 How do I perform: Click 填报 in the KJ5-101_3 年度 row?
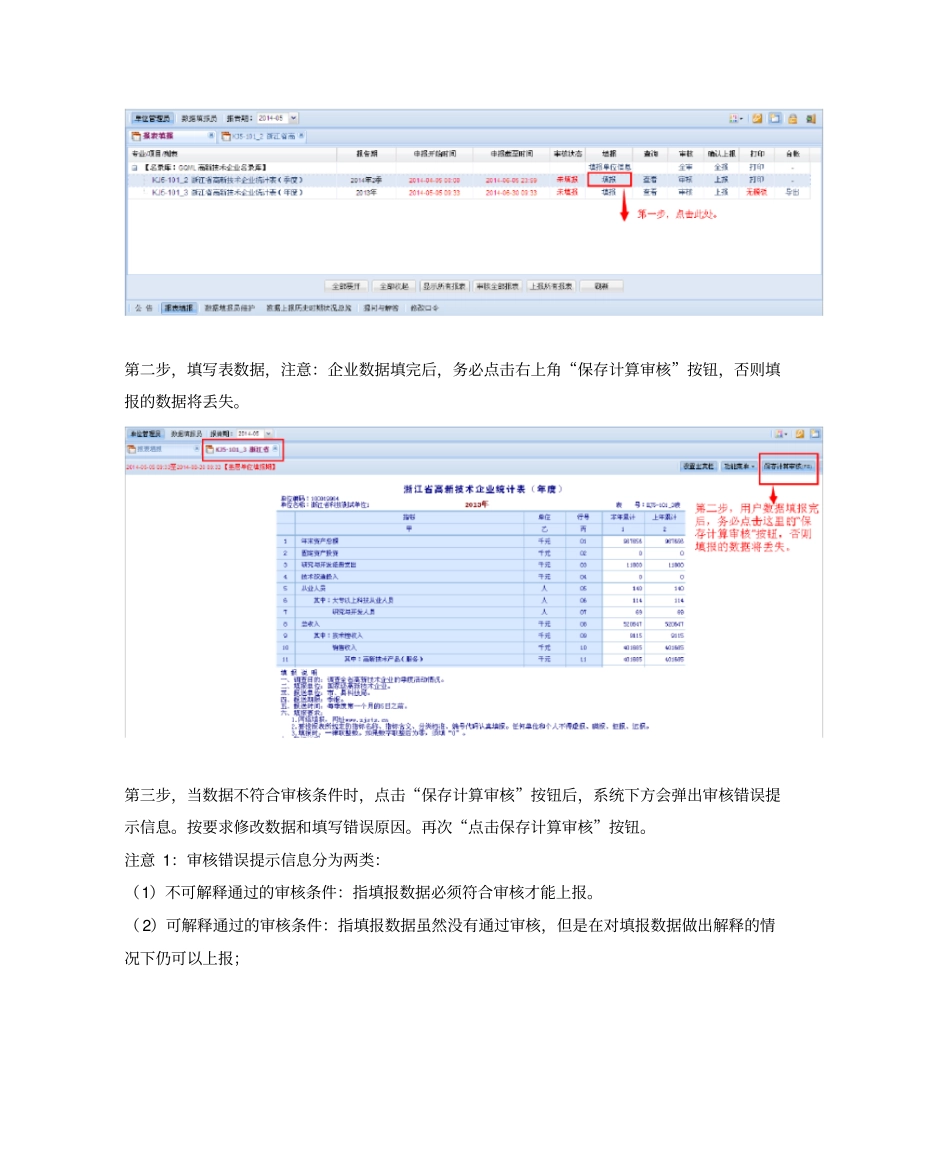[x=609, y=192]
